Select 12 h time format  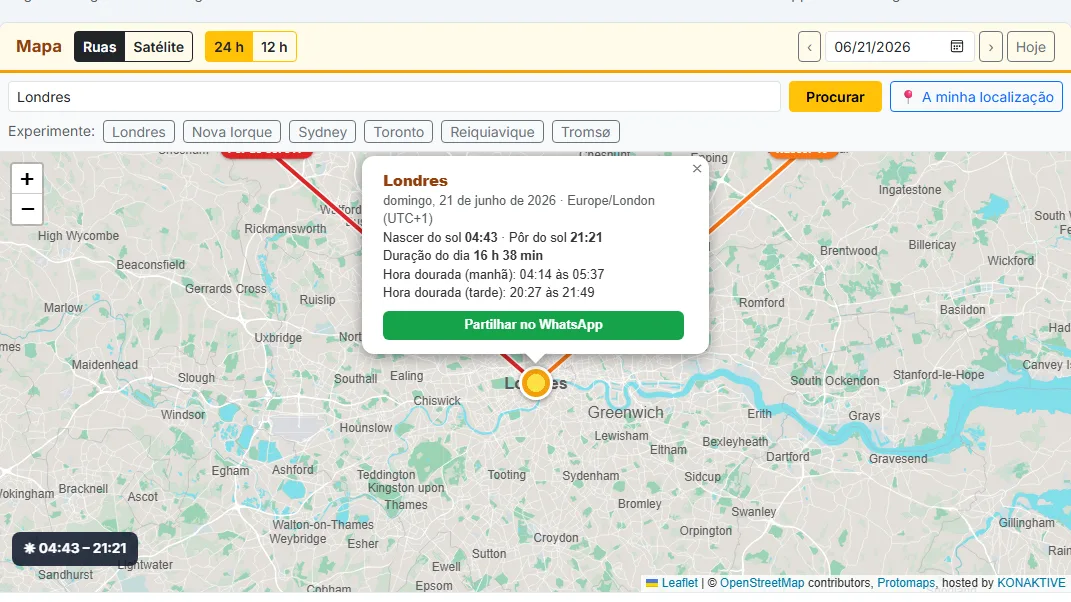point(274,47)
